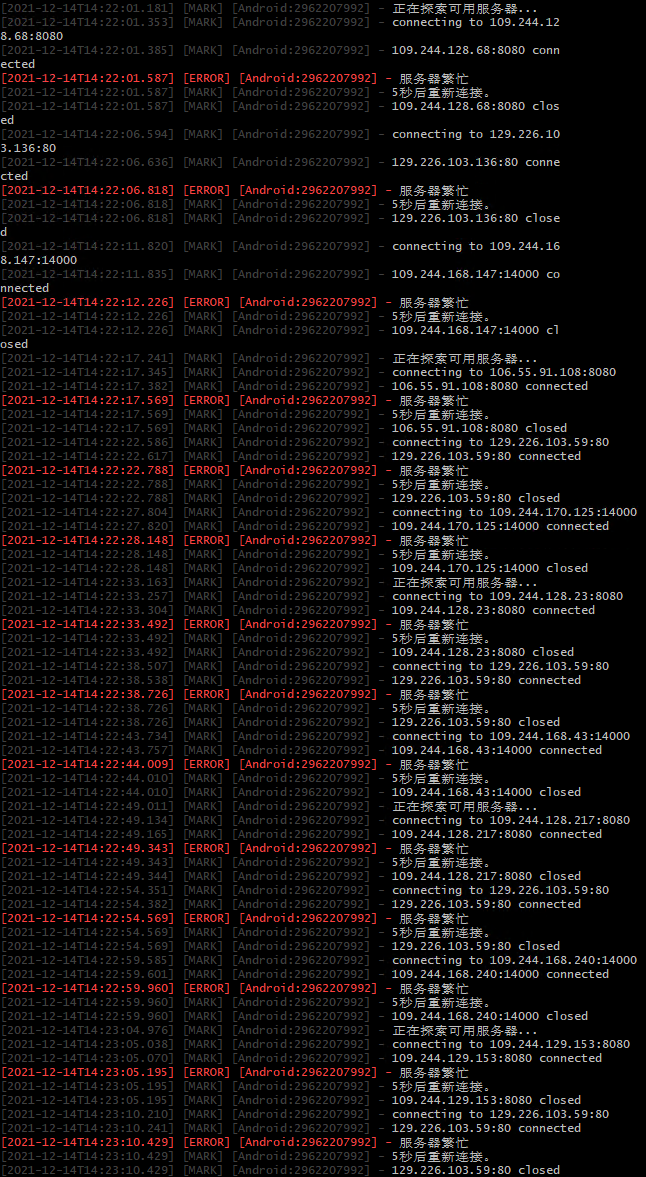Click the 109.244.128.23:8080 closed line
The image size is (646, 1177).
pyautogui.click(x=287, y=652)
